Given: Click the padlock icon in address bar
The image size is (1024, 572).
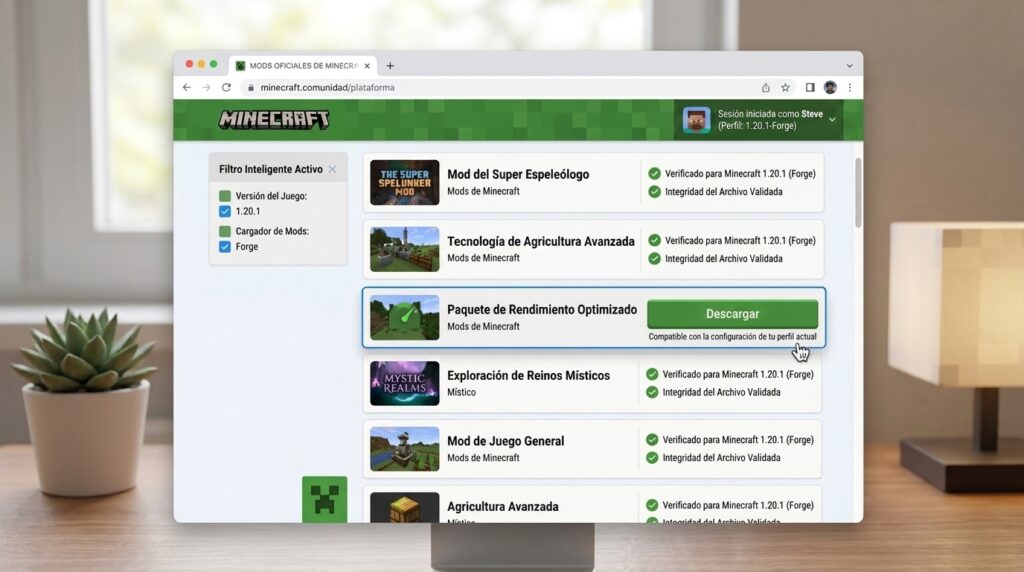Looking at the screenshot, I should pyautogui.click(x=250, y=87).
